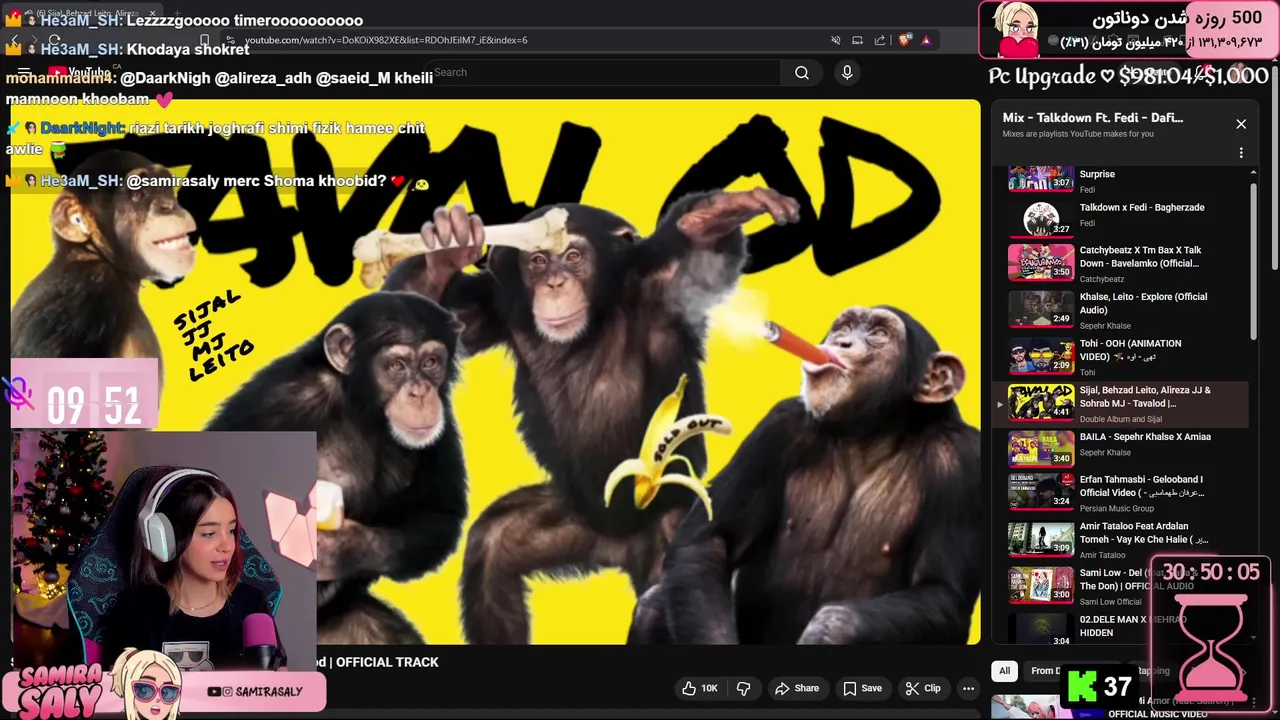Close the Mix playlist panel

tap(1241, 124)
